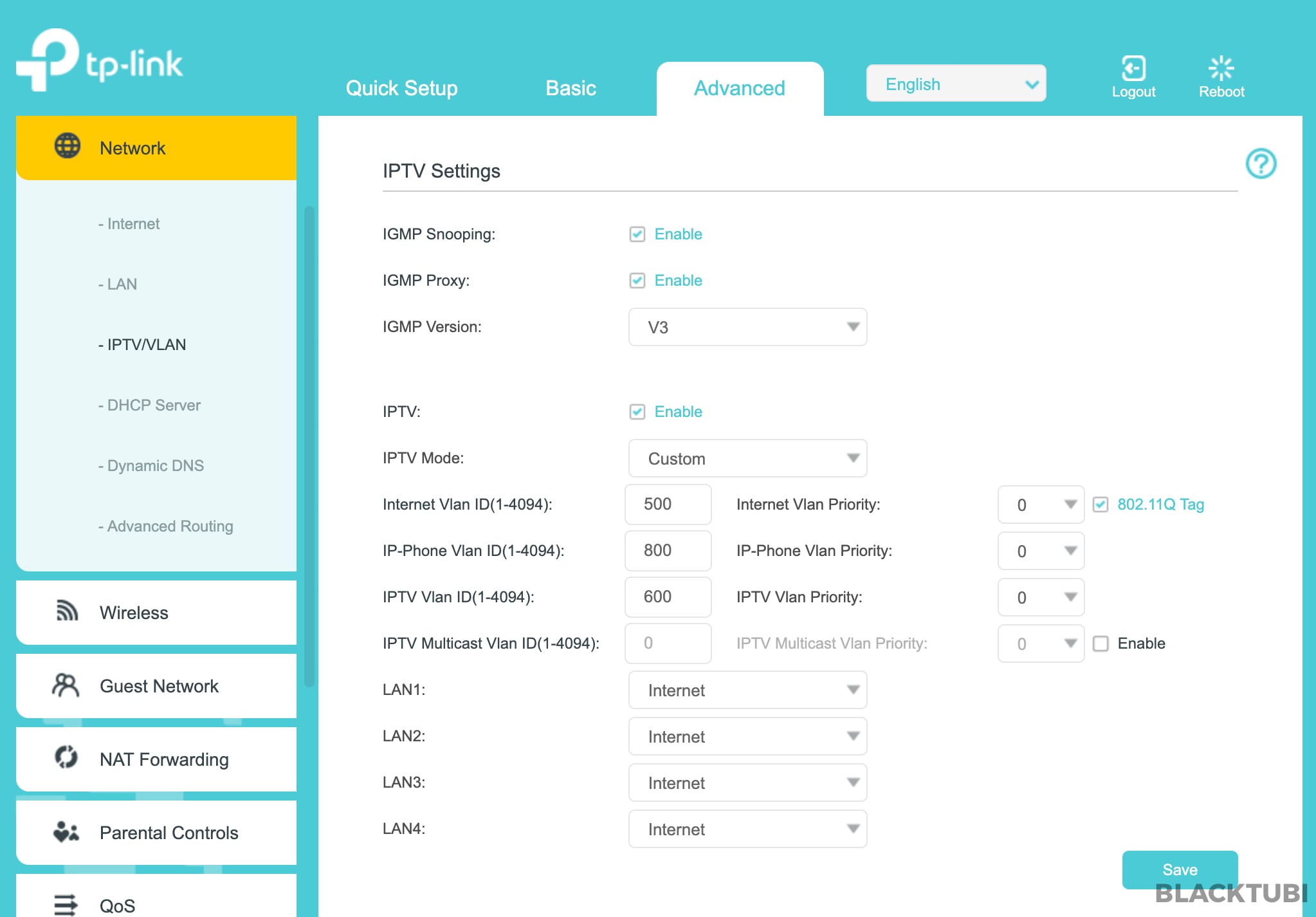
Task: Click the Parental Controls family icon
Action: (x=66, y=831)
